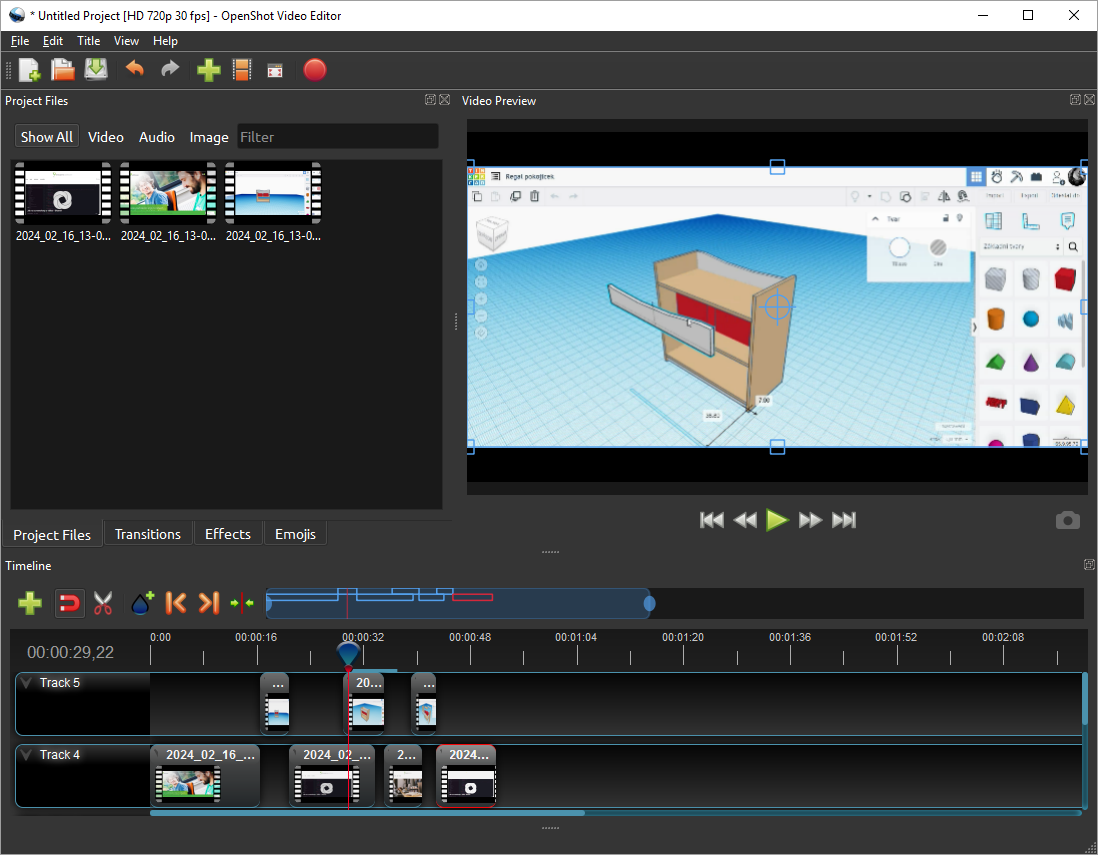Expand the Track 5 dropdown arrow
Screen dimensions: 1098x855
tap(27, 683)
